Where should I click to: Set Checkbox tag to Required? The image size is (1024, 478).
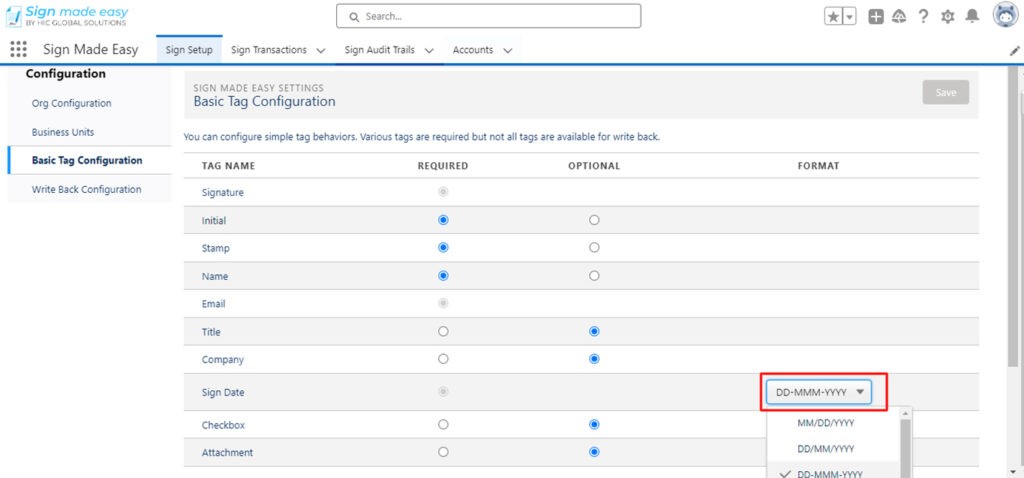(443, 424)
